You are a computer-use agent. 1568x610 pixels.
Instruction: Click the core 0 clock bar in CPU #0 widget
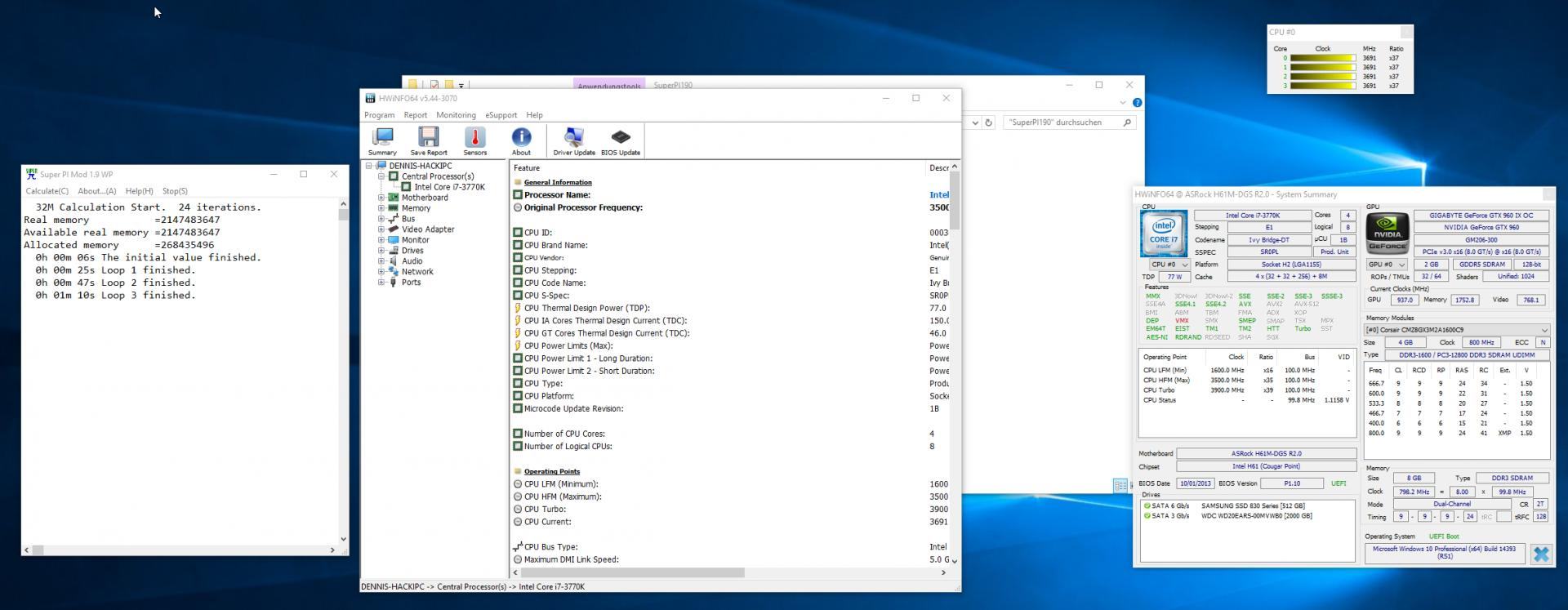point(1322,58)
